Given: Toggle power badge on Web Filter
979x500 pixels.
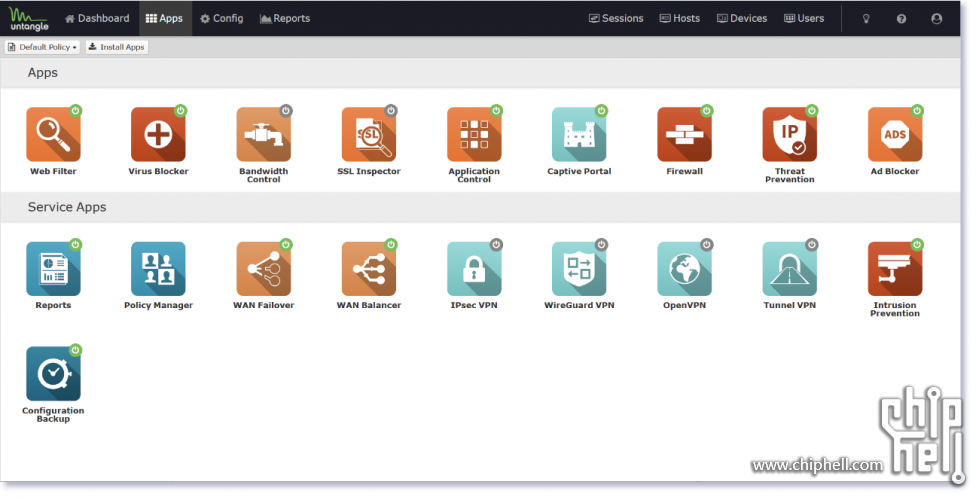Looking at the screenshot, I should pyautogui.click(x=76, y=110).
